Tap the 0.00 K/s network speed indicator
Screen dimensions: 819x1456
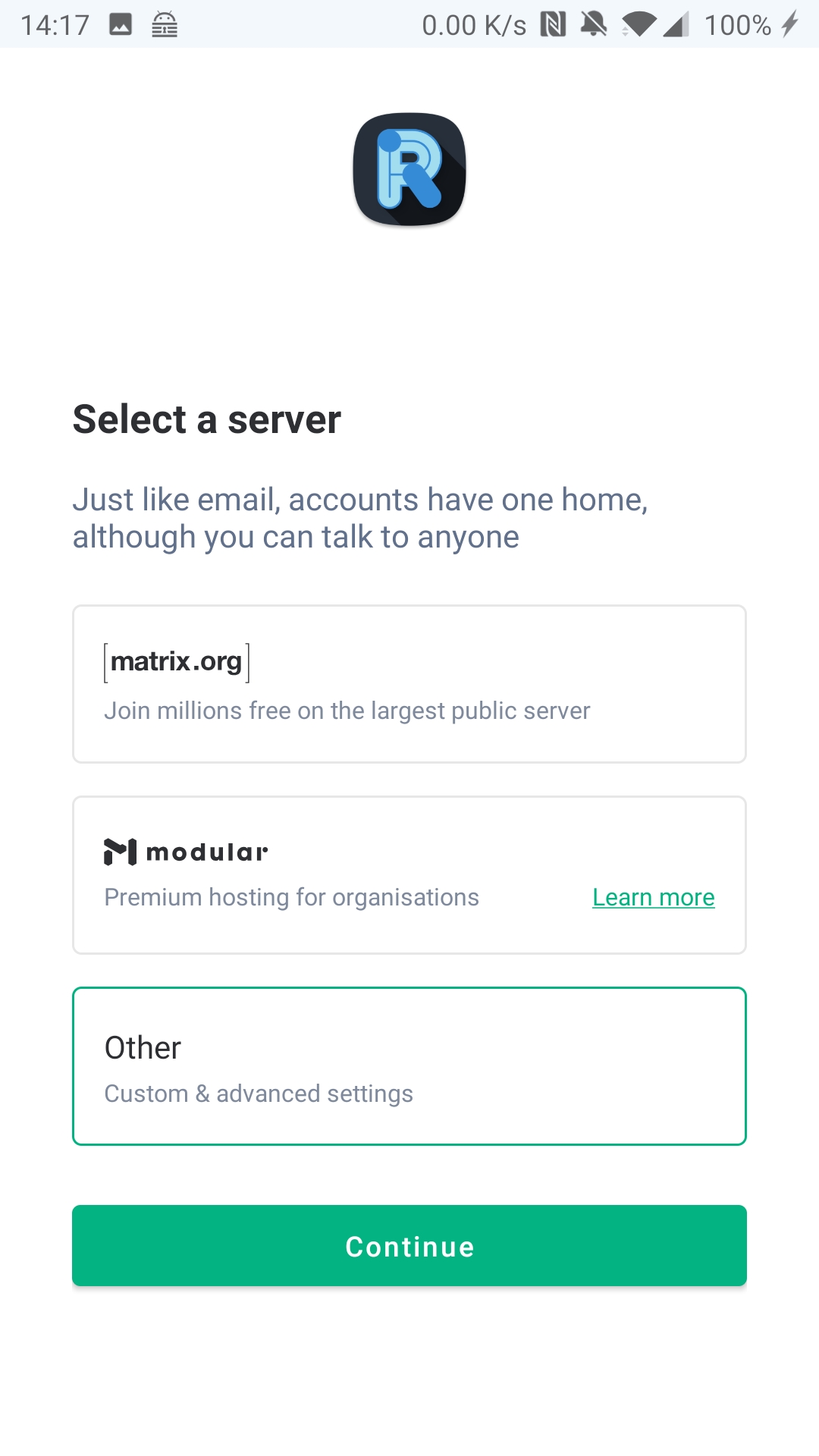coord(474,25)
